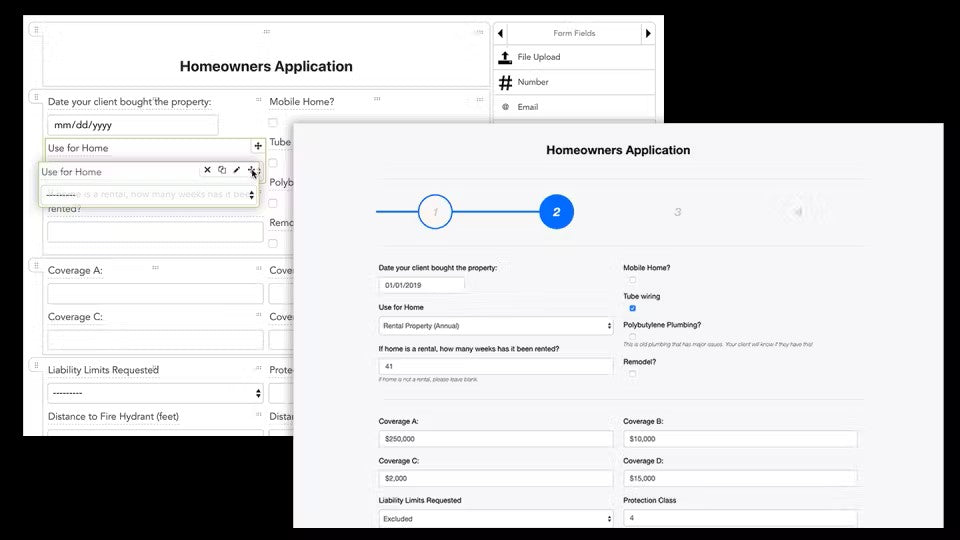Uncheck the Tube wiring checkbox
This screenshot has height=540, width=960.
click(632, 308)
